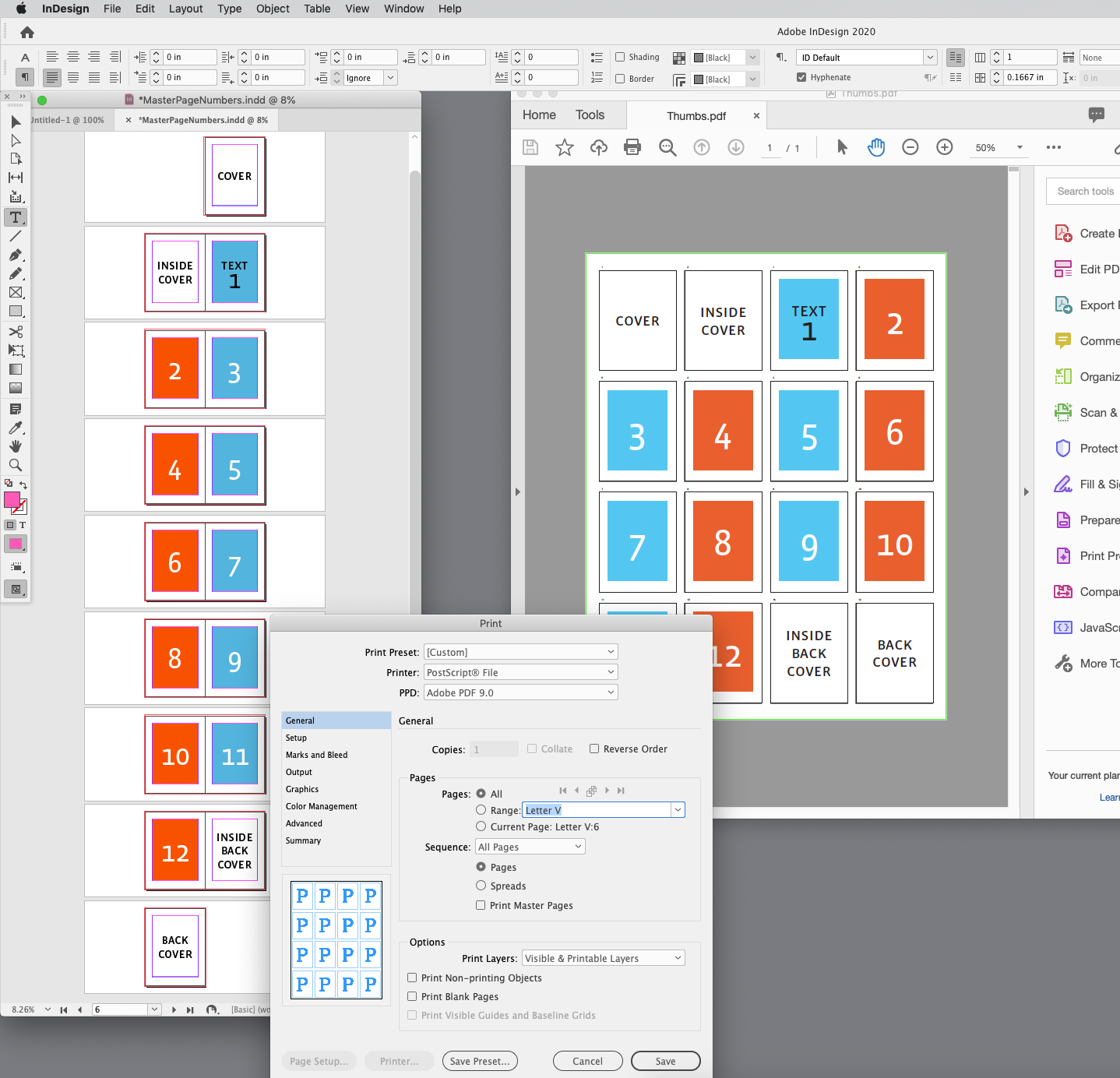Viewport: 1120px width, 1078px height.
Task: Pick the Eyedropper tool
Action: 16,428
